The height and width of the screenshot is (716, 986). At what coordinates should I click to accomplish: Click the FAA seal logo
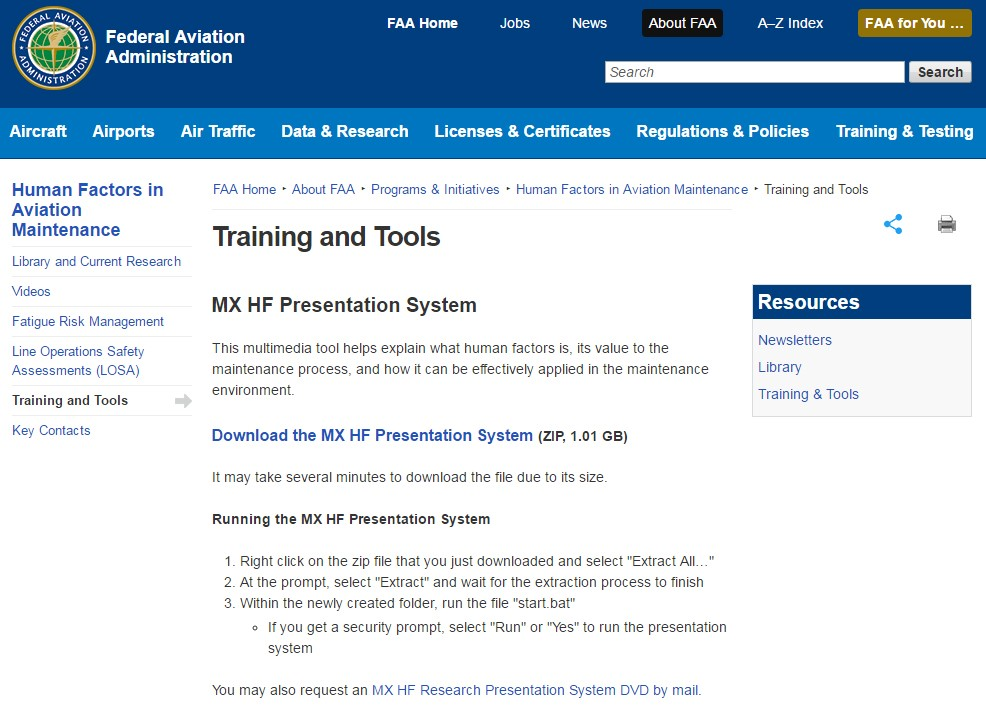coord(53,48)
